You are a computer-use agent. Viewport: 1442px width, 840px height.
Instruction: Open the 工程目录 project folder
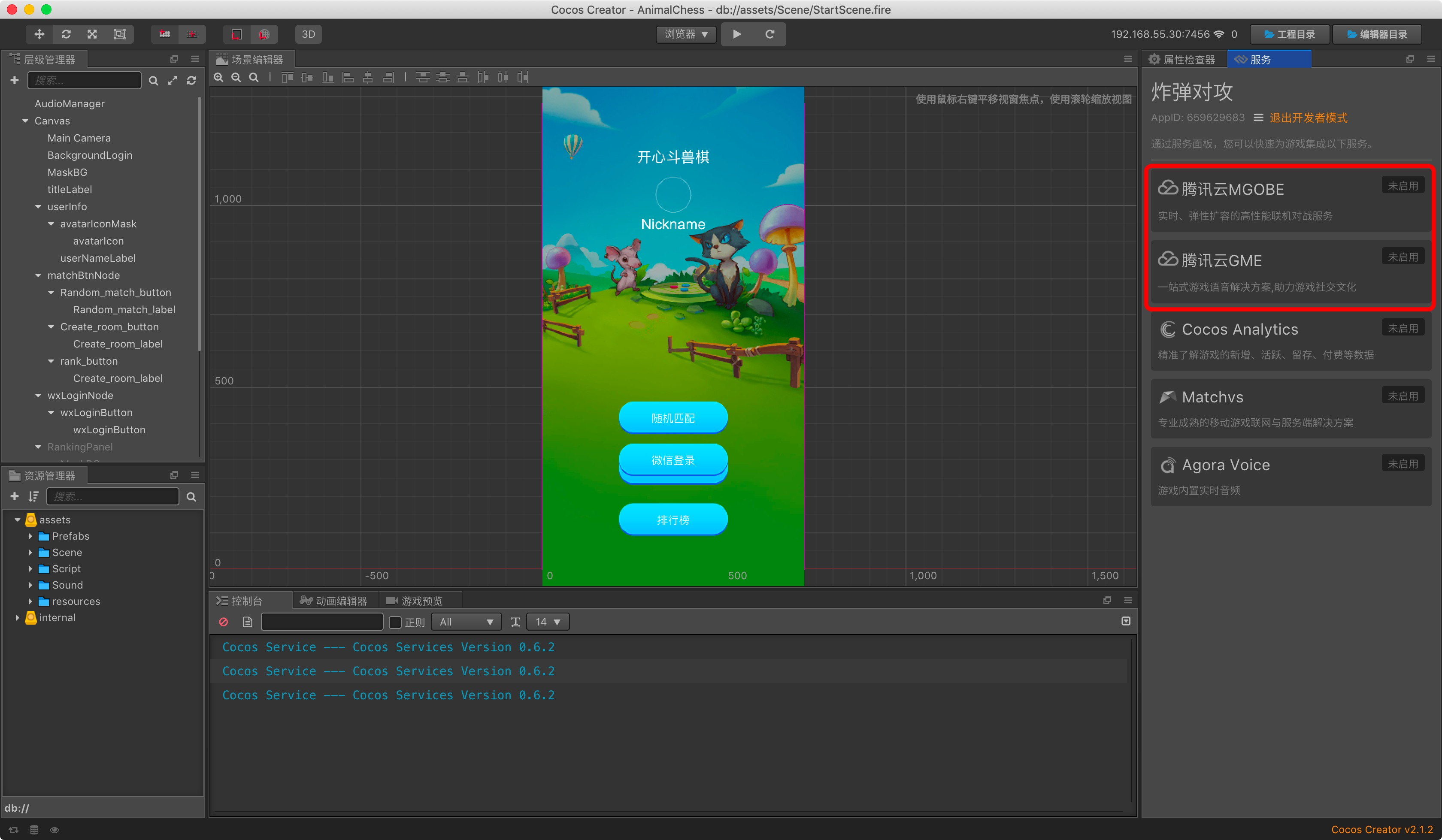coord(1289,34)
